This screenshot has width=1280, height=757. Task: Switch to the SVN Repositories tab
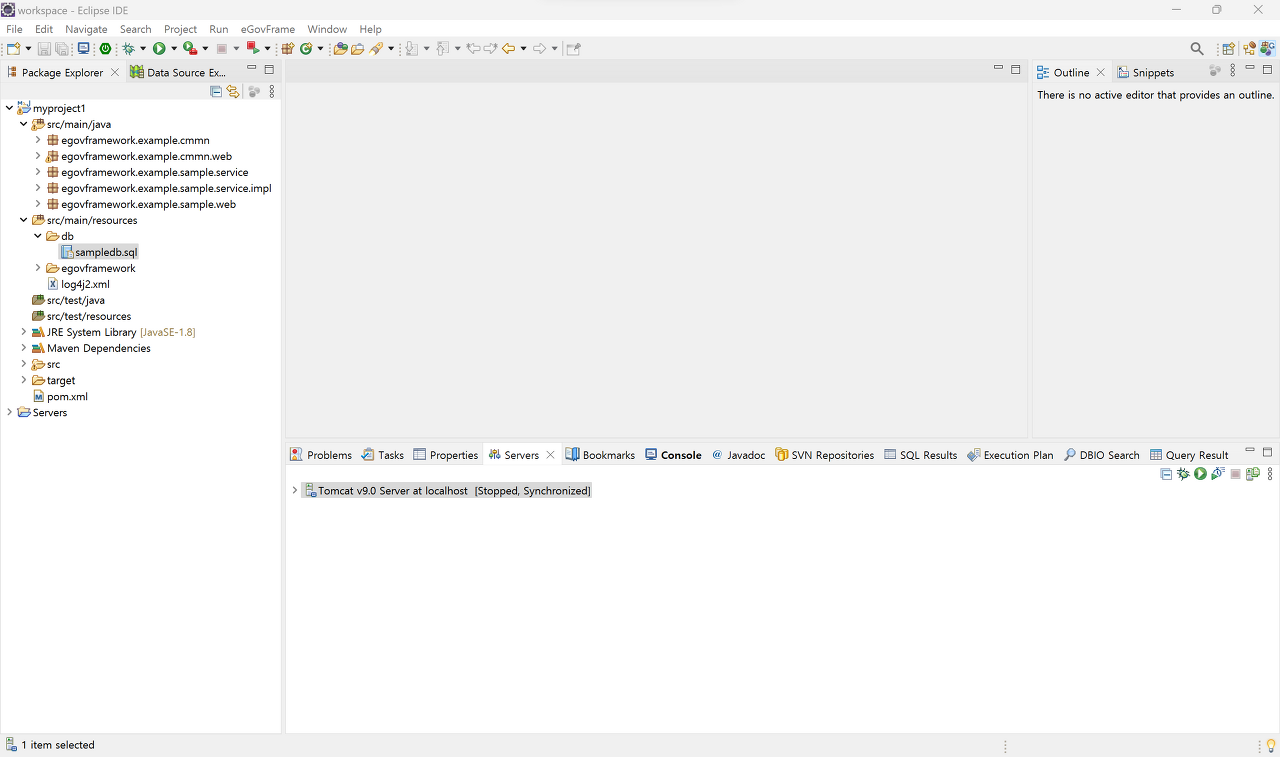pyautogui.click(x=824, y=455)
